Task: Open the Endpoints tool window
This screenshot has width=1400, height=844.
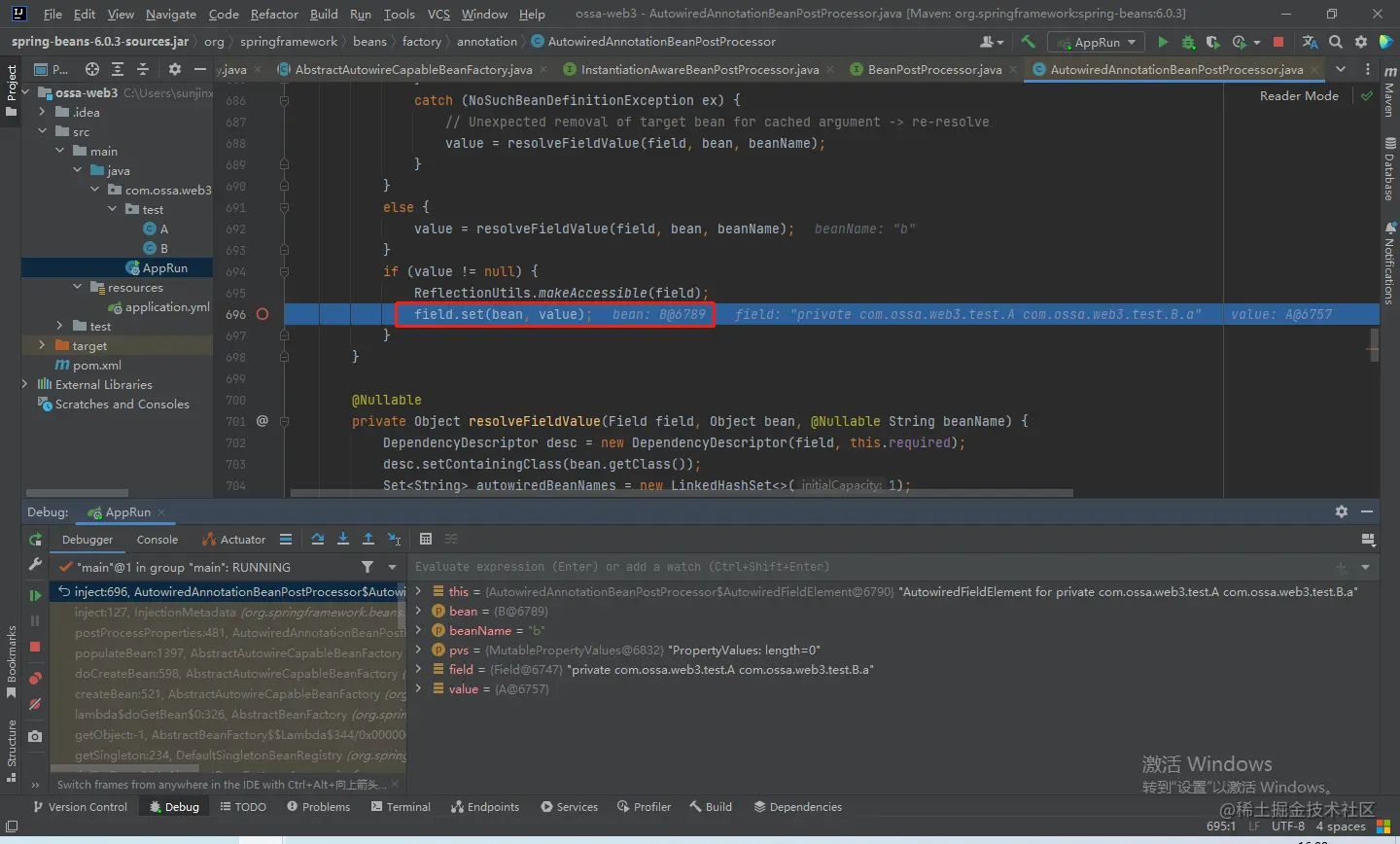Action: coord(484,807)
